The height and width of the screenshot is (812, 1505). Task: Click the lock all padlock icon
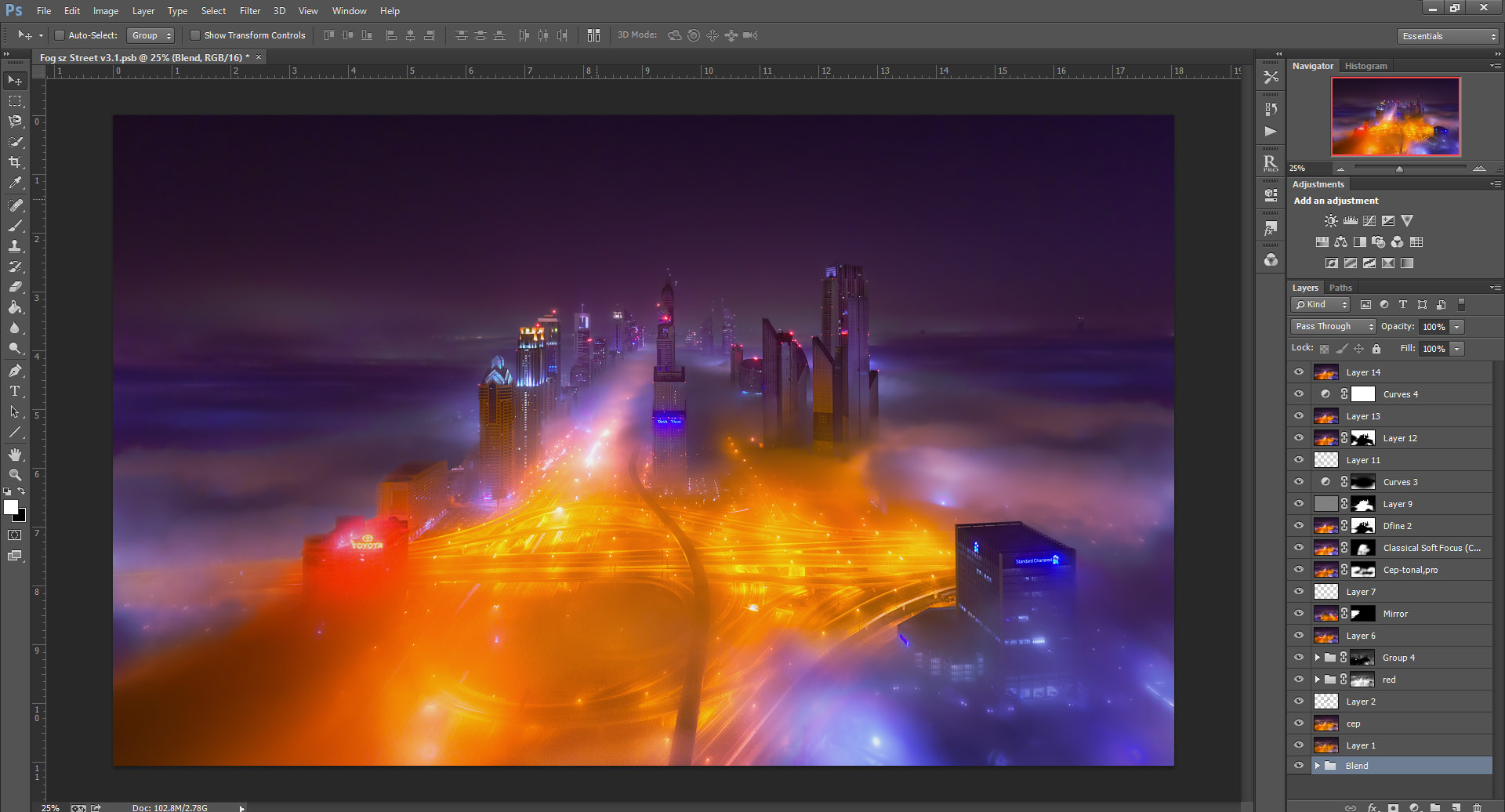point(1376,349)
